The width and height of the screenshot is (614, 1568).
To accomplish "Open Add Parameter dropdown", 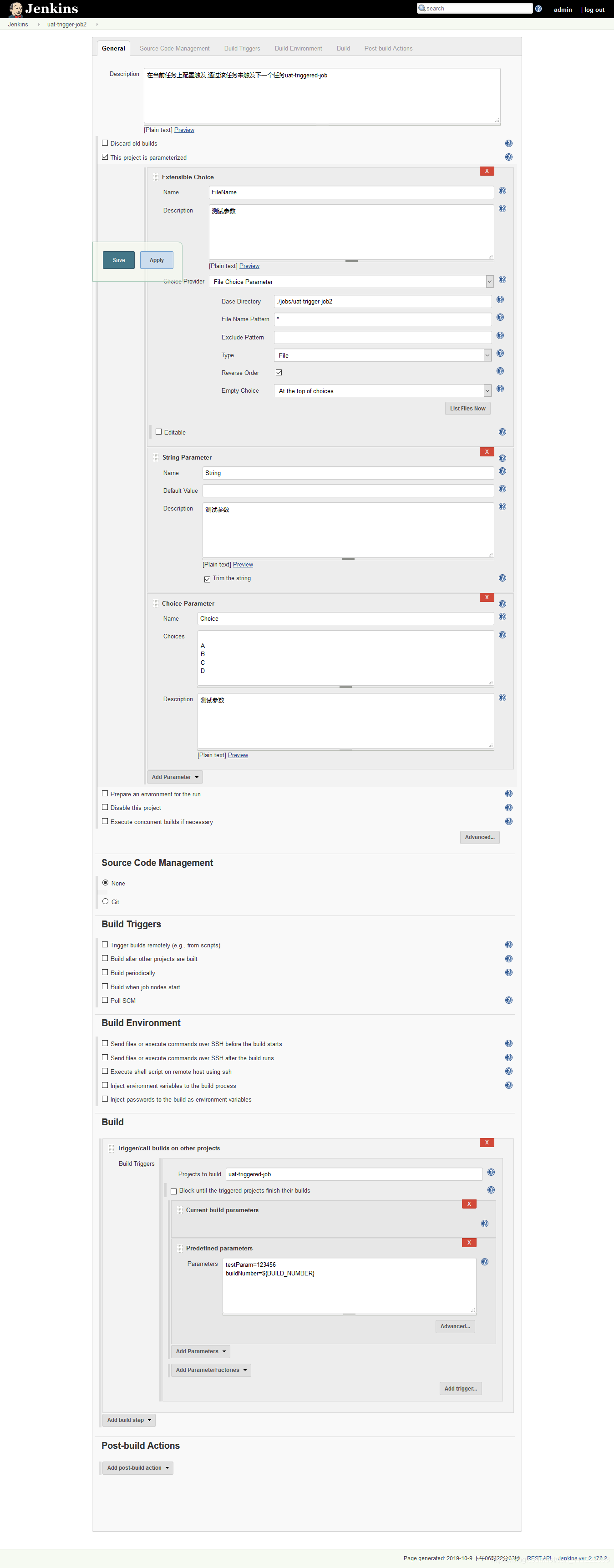I will [175, 777].
